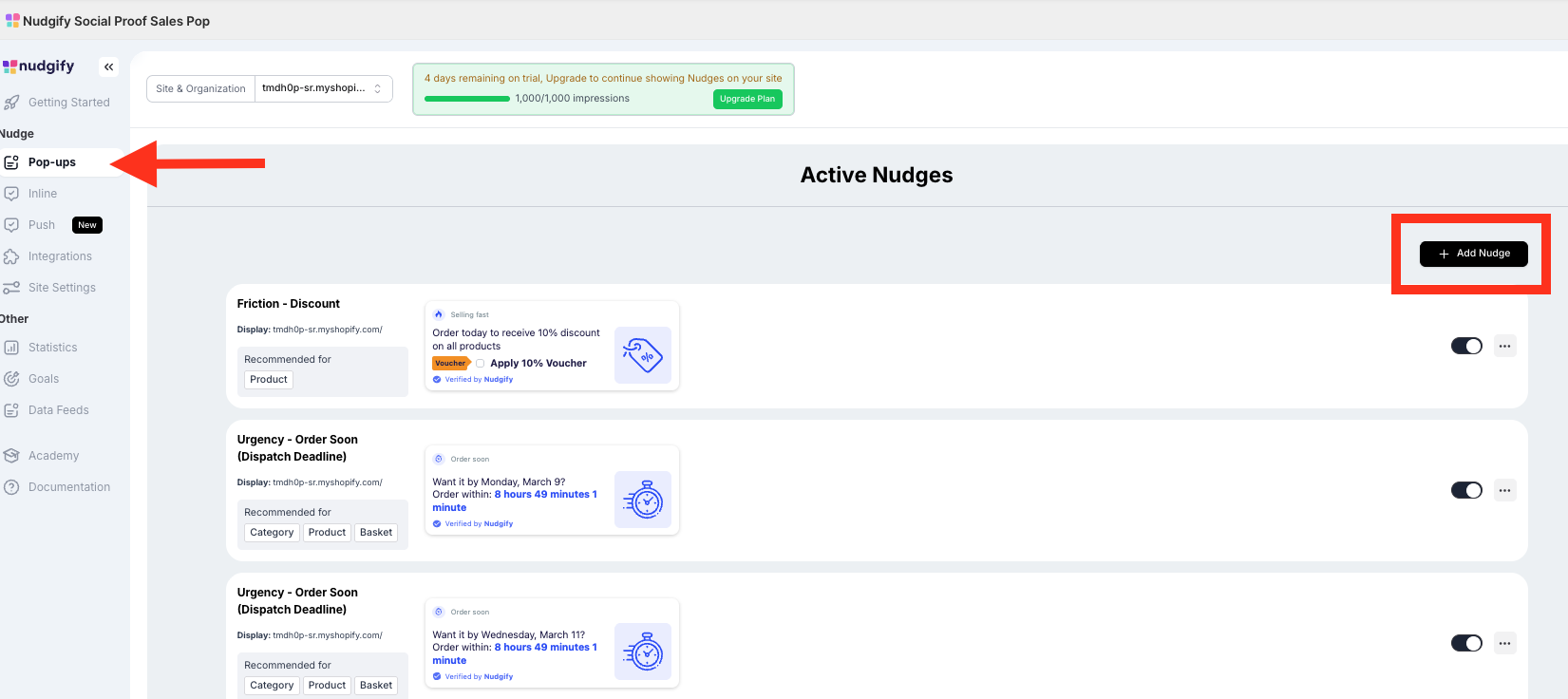Collapse the sidebar with the double-chevron icon
Image resolution: width=1568 pixels, height=699 pixels.
pyautogui.click(x=109, y=66)
